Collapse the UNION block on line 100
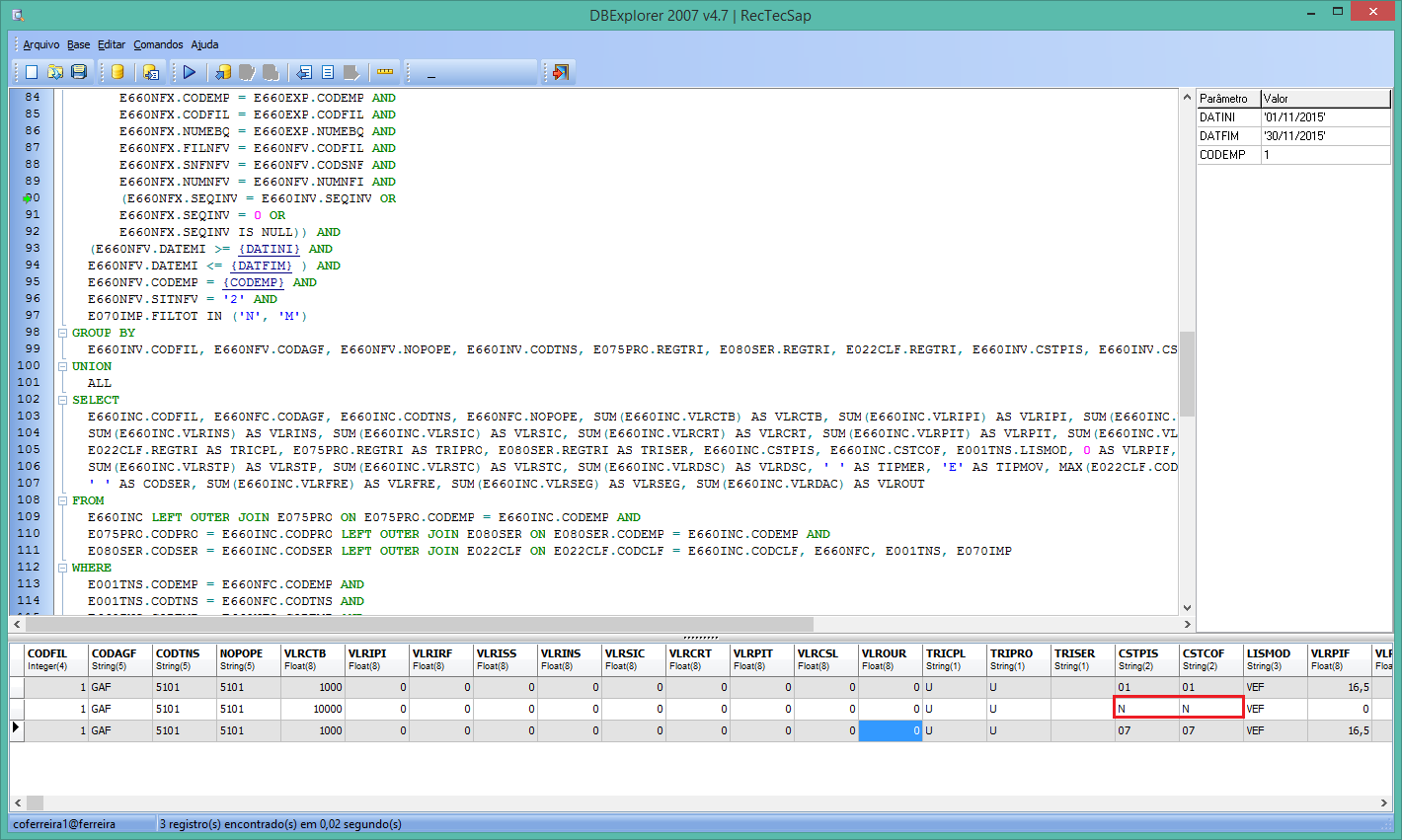The image size is (1402, 840). point(63,366)
